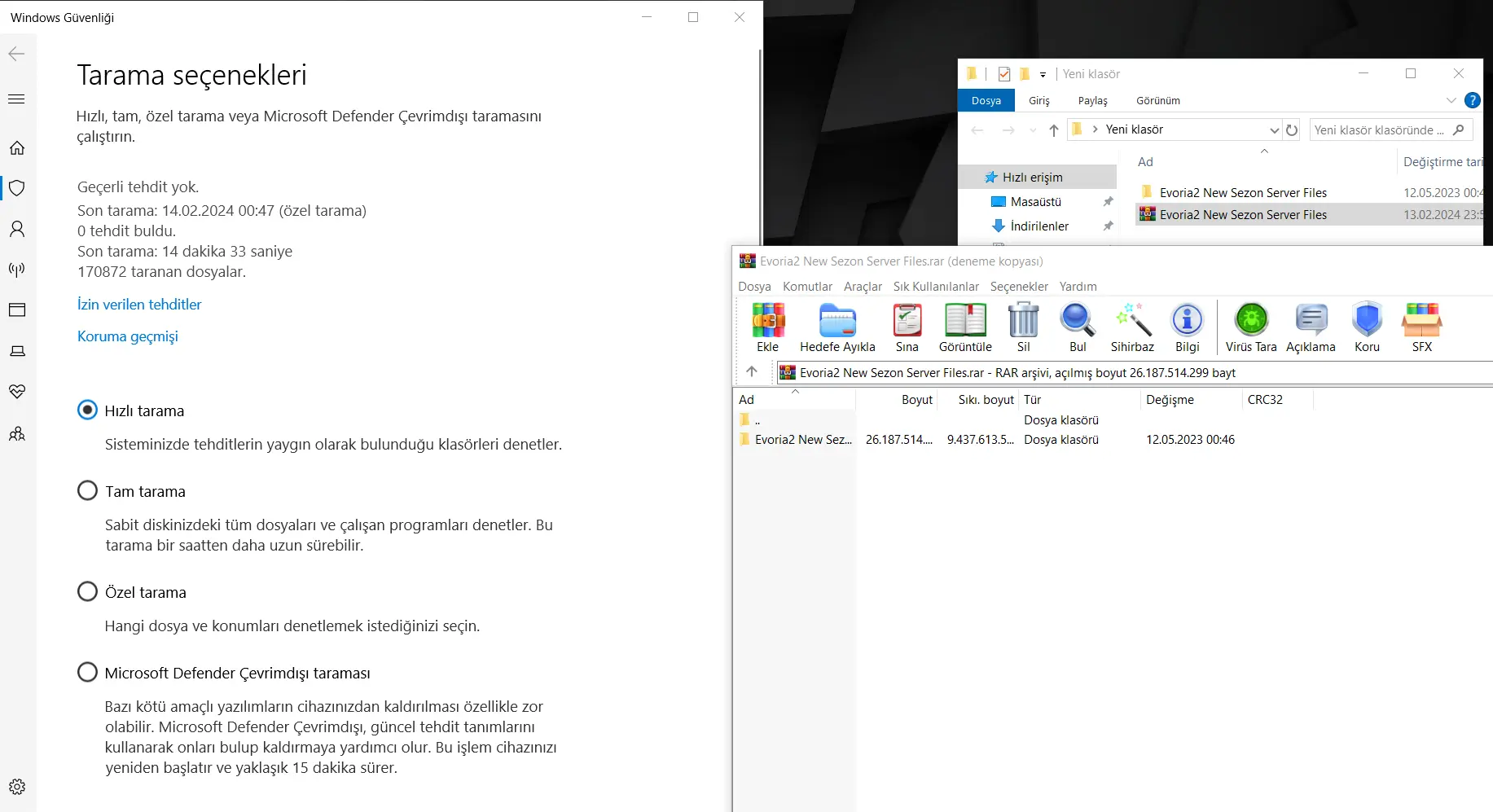Select Masaüstü in Explorer navigation pane
Screen dimensions: 1493x812
coord(1037,201)
